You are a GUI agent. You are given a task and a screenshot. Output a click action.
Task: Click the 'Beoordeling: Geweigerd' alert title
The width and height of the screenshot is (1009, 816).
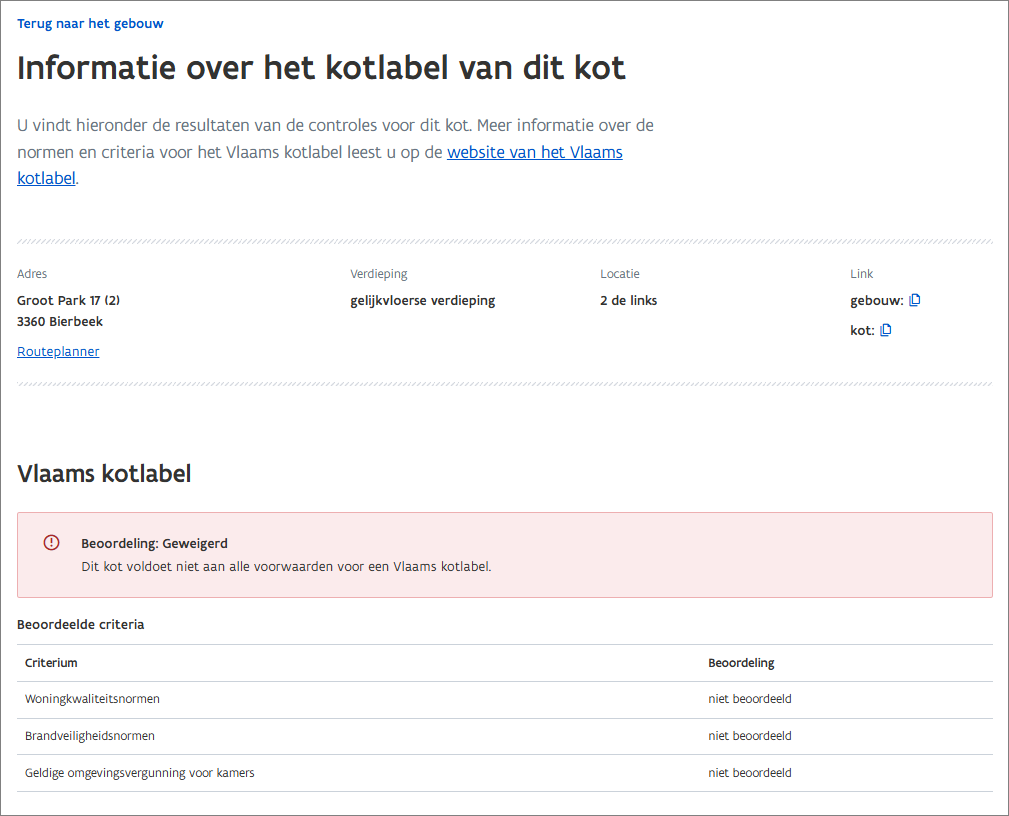click(154, 544)
